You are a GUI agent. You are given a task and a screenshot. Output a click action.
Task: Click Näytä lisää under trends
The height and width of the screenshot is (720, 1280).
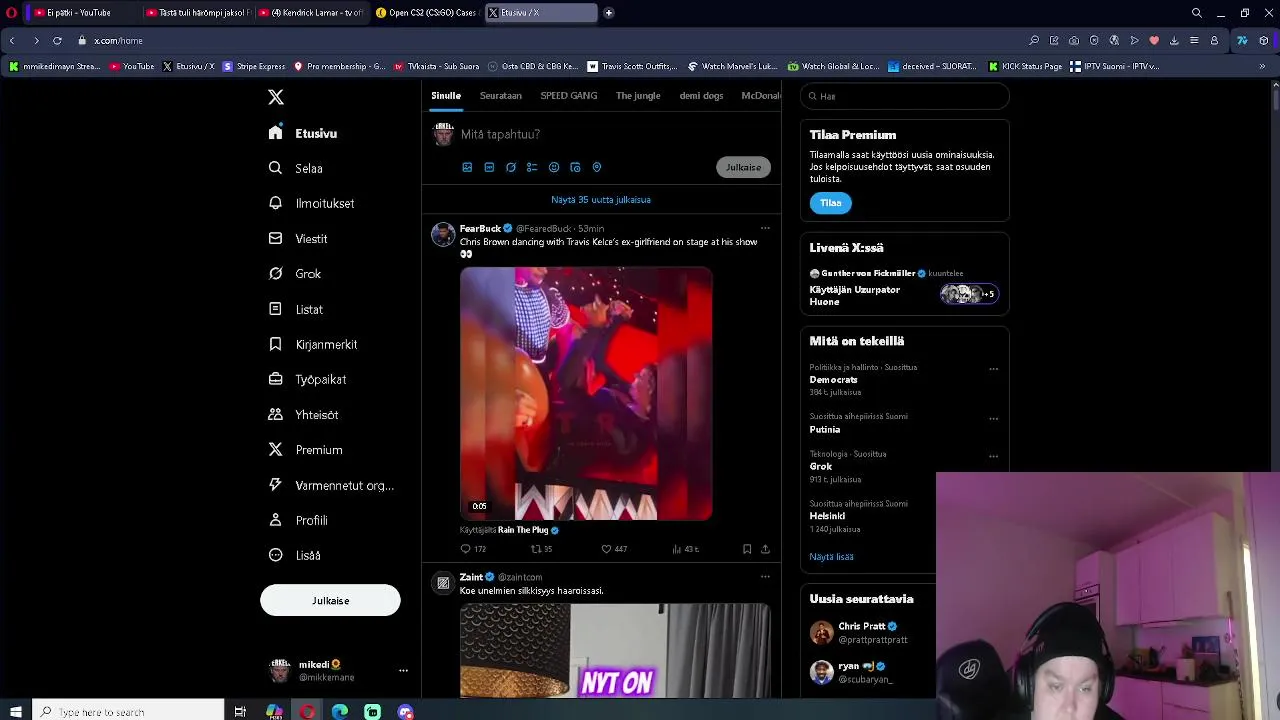[831, 557]
